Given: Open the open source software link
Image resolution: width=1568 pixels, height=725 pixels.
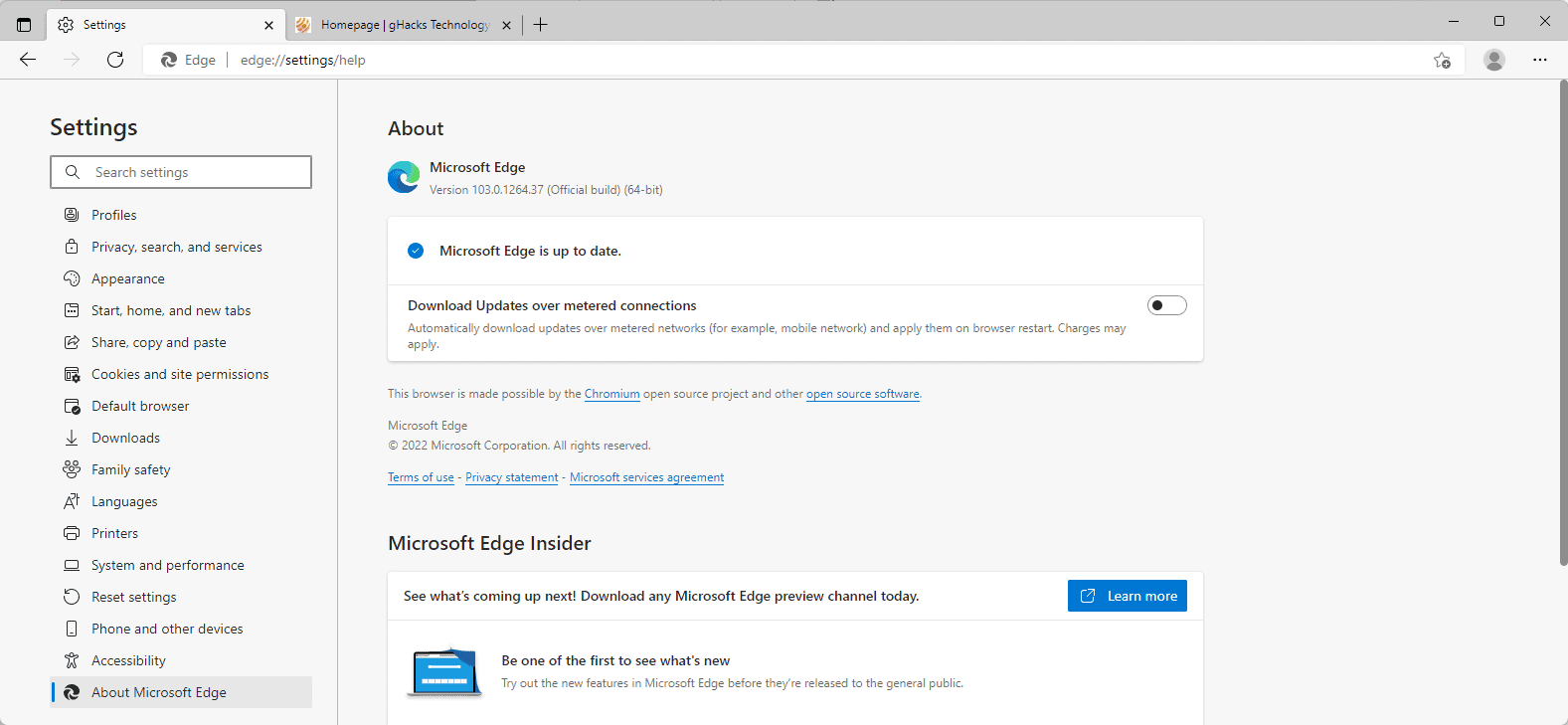Looking at the screenshot, I should pyautogui.click(x=862, y=394).
